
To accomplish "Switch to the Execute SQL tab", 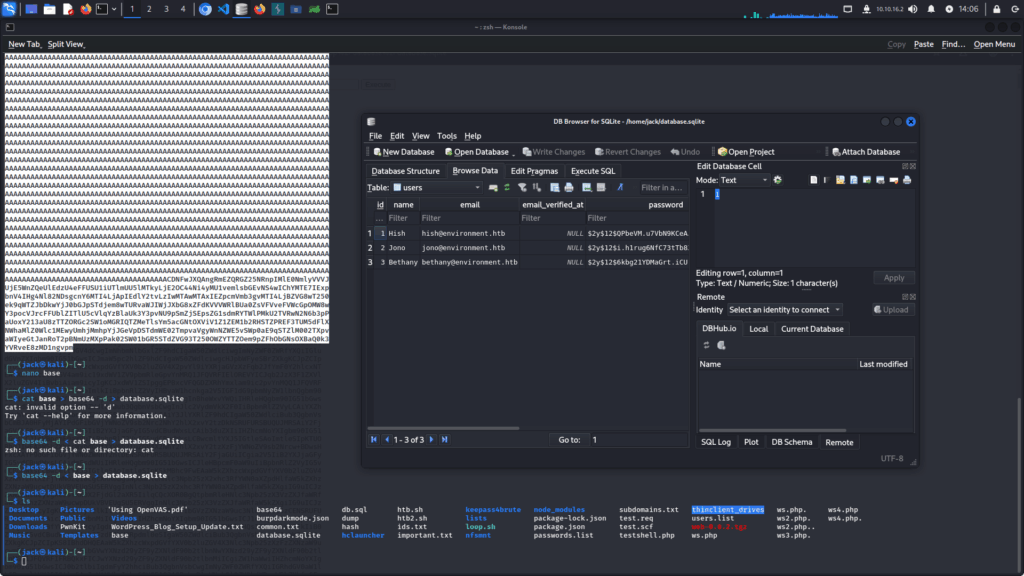I will pos(593,171).
